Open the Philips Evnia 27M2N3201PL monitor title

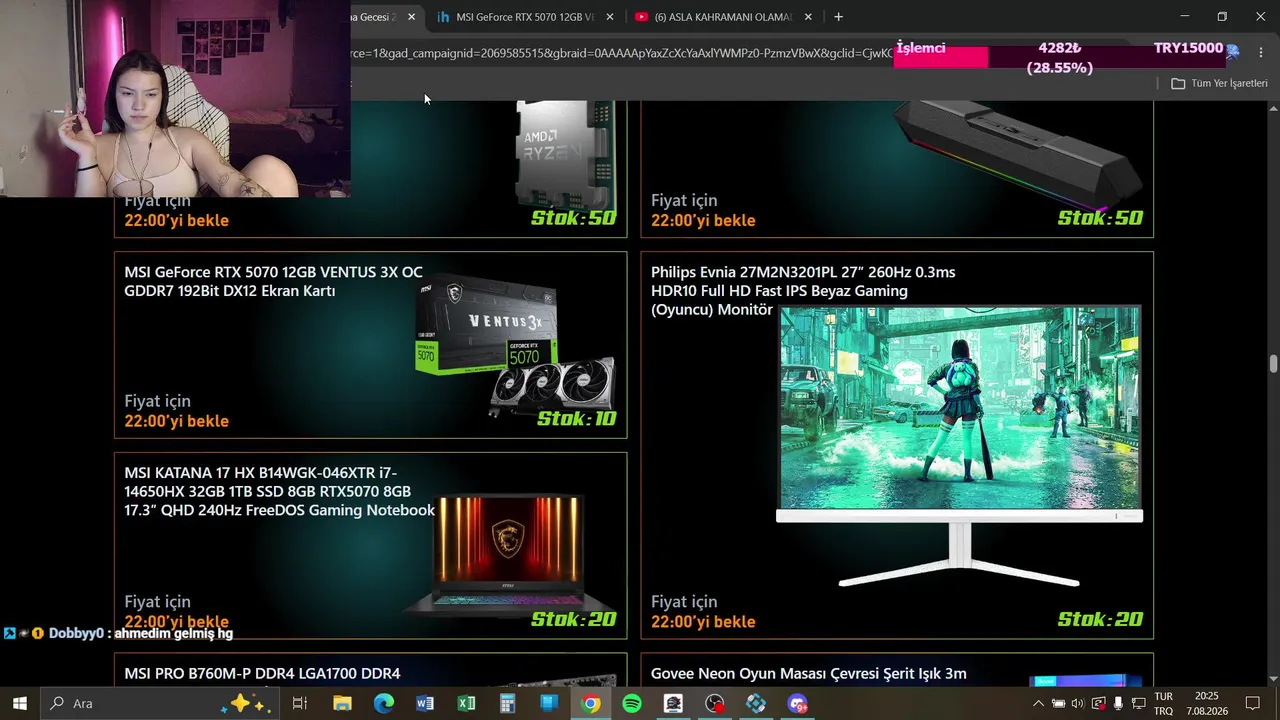803,291
